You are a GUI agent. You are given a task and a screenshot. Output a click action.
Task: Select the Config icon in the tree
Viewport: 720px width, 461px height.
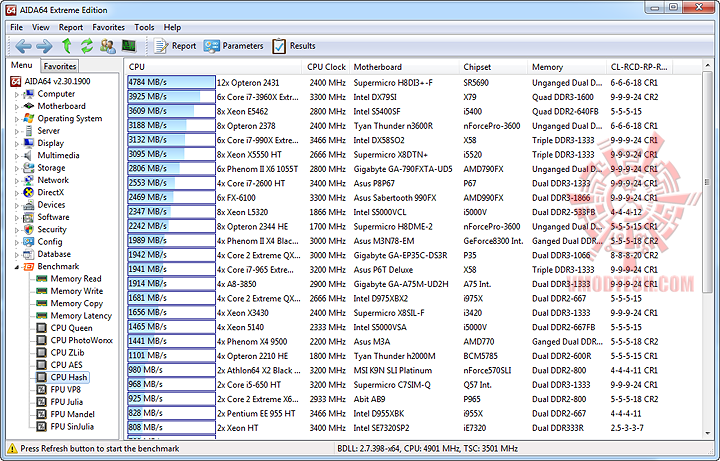[x=28, y=242]
